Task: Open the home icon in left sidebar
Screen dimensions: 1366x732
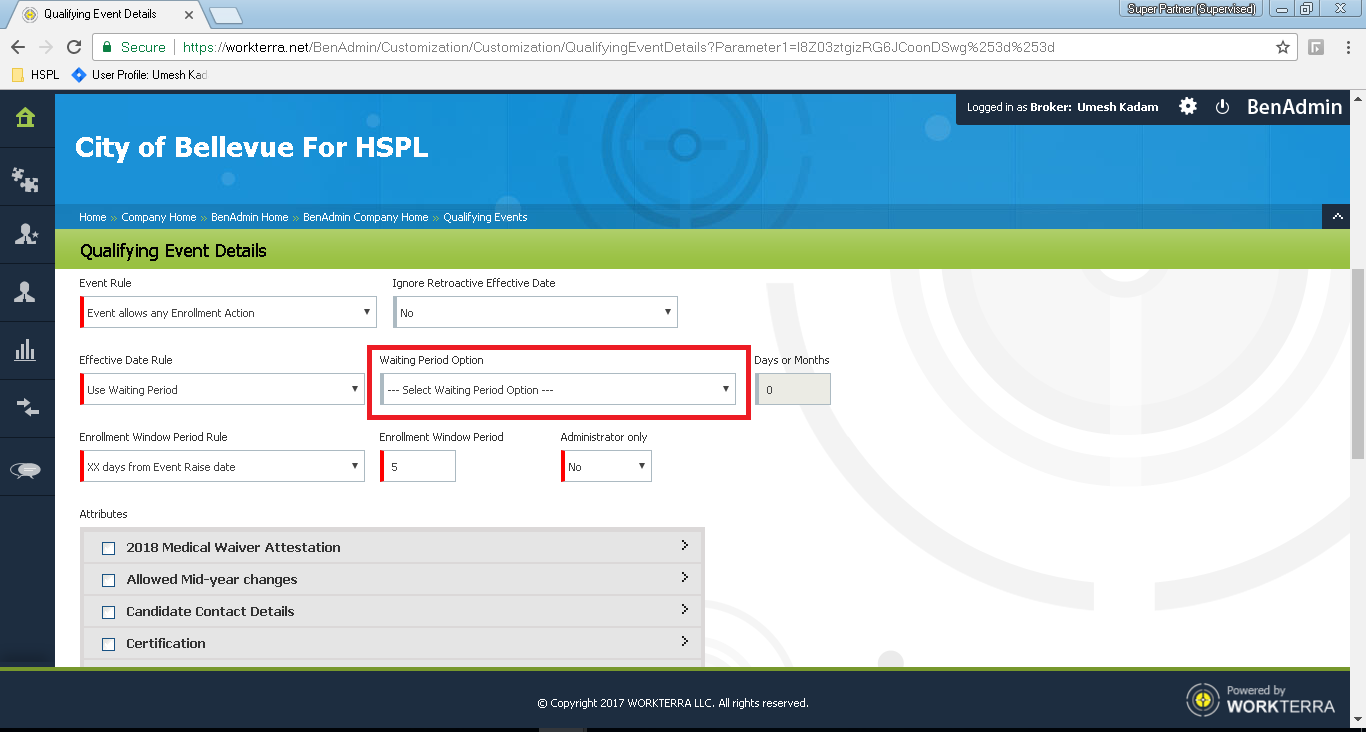Action: [x=26, y=118]
